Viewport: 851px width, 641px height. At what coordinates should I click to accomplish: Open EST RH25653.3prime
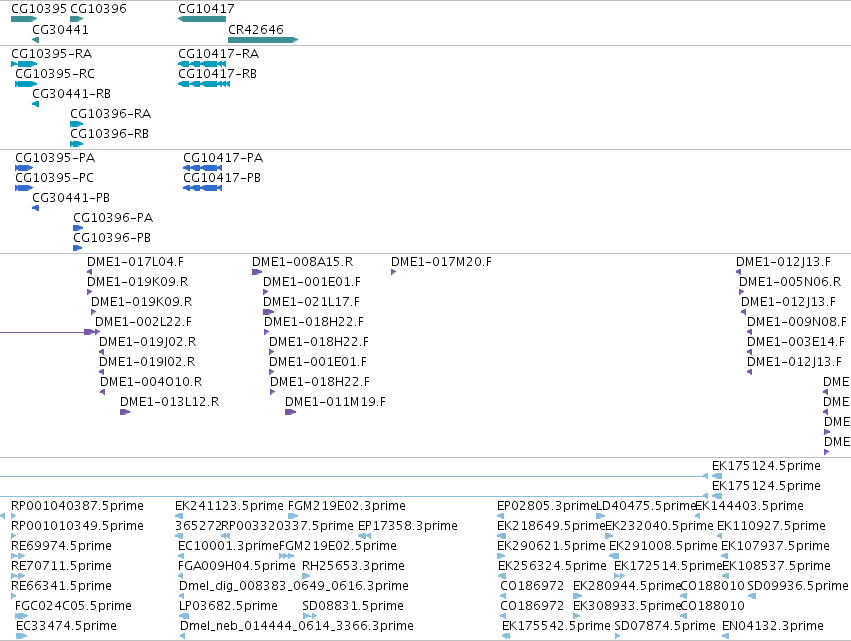coord(353,566)
